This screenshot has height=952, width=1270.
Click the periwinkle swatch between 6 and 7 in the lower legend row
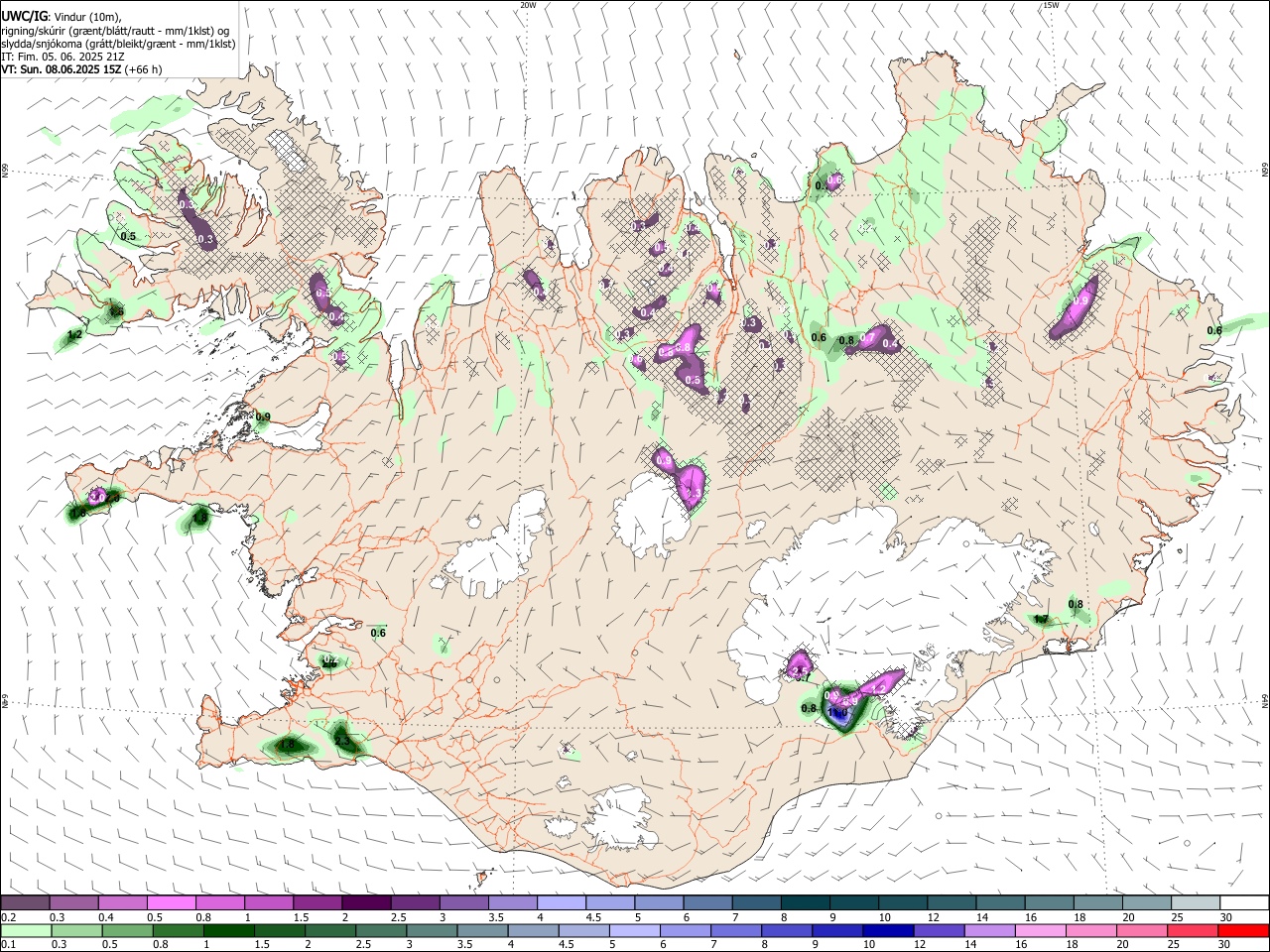[686, 930]
